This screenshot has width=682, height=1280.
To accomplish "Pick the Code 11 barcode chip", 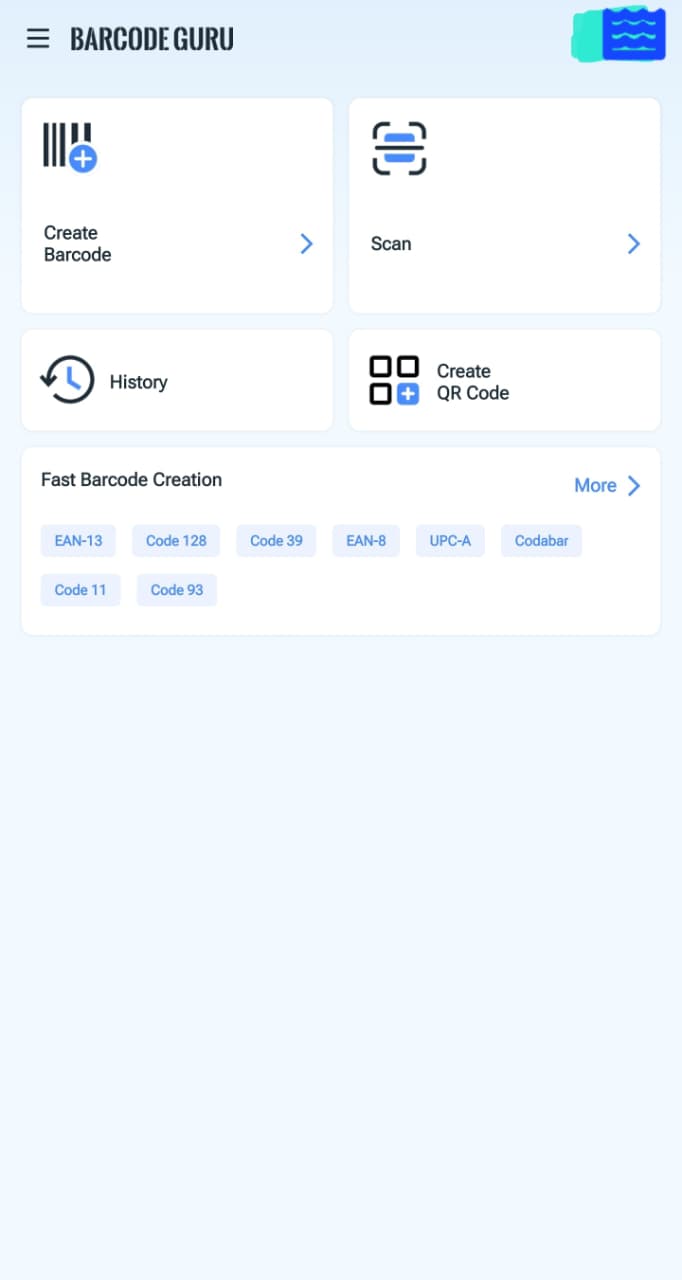I will 80,590.
